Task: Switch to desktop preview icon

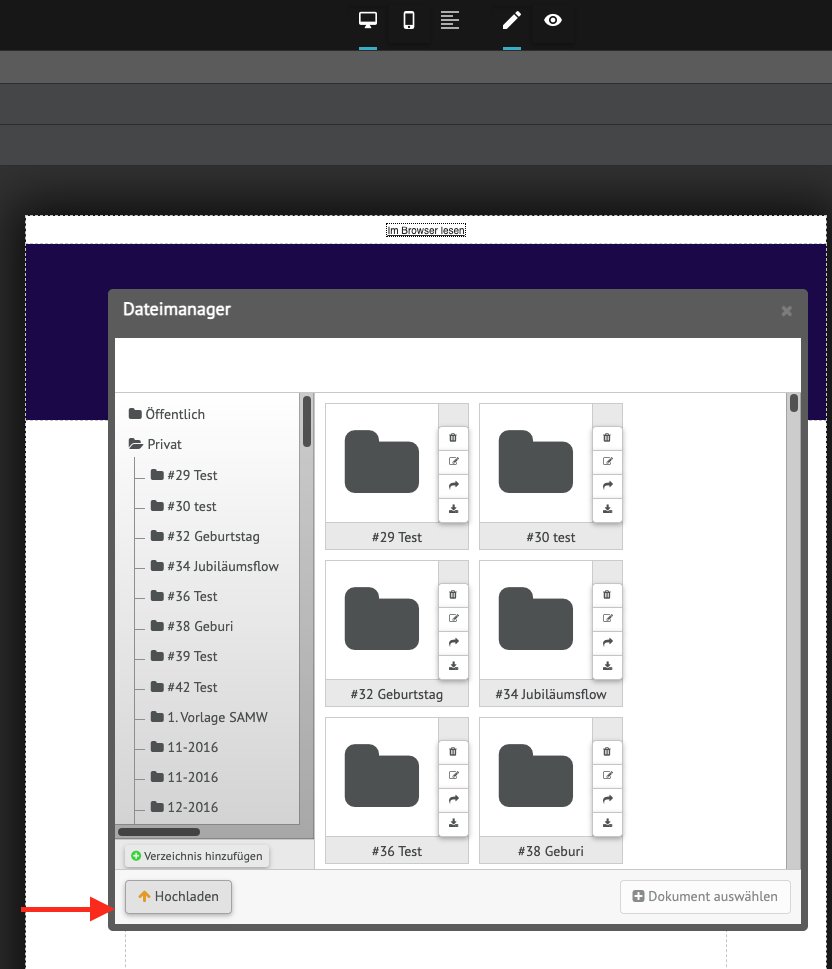Action: (x=368, y=20)
